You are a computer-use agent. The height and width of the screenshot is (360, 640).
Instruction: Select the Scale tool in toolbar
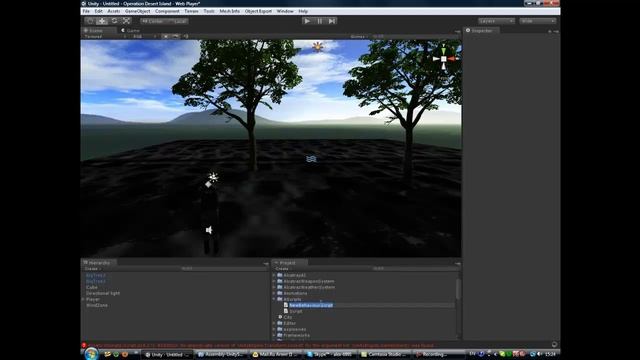(x=127, y=21)
